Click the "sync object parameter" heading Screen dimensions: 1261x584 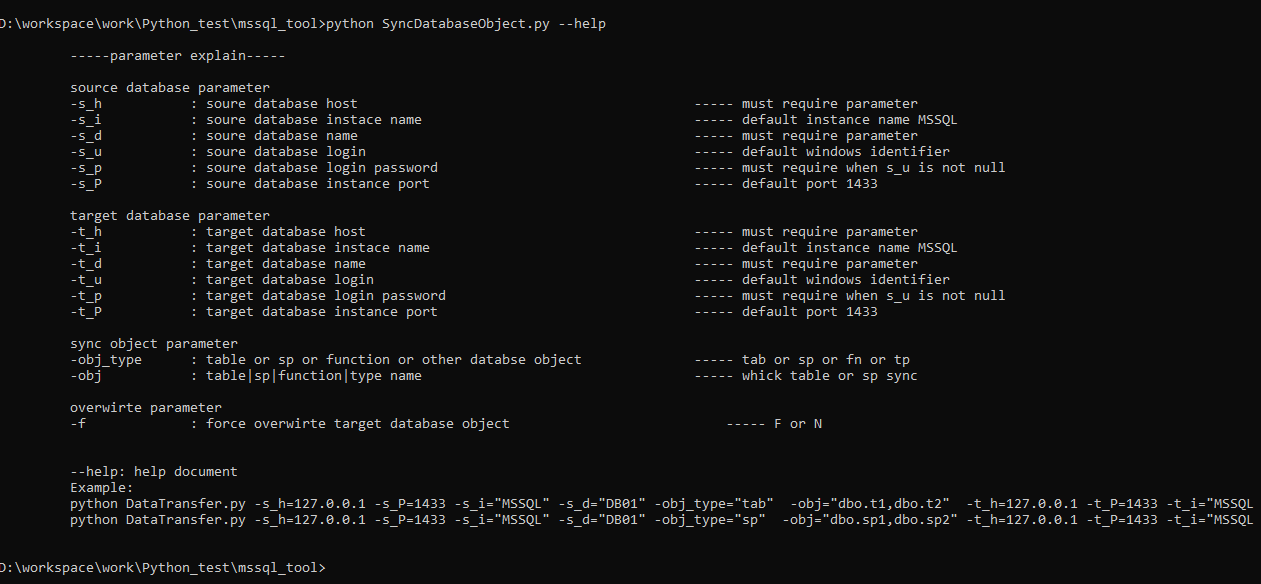[154, 344]
